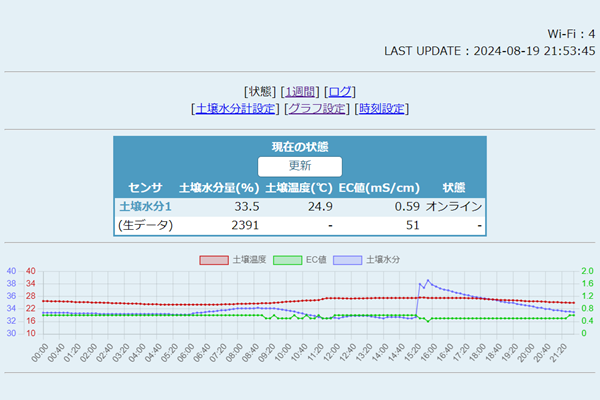The height and width of the screenshot is (400, 600).
Task: Click the 土壌水分量(%) column header
Action: coord(219,187)
